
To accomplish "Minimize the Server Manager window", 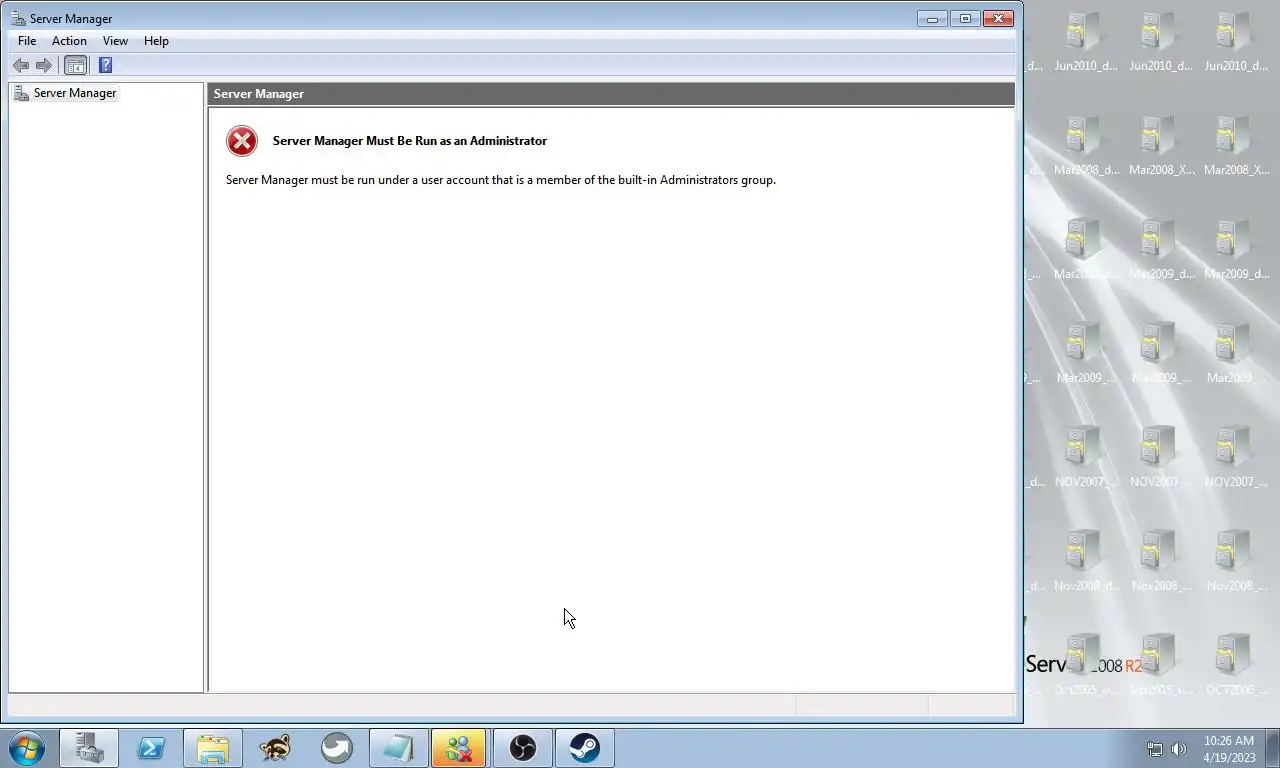I will click(x=932, y=18).
